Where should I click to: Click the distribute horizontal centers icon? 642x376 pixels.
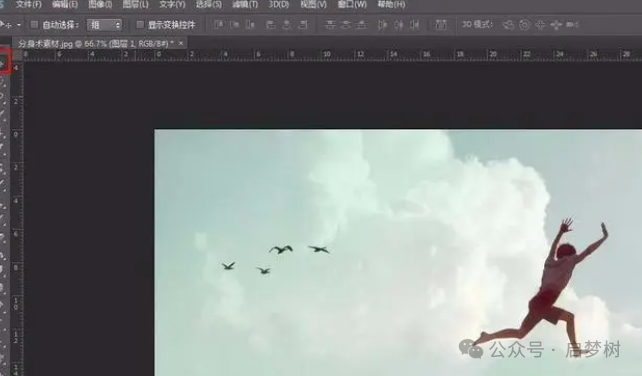coord(399,25)
